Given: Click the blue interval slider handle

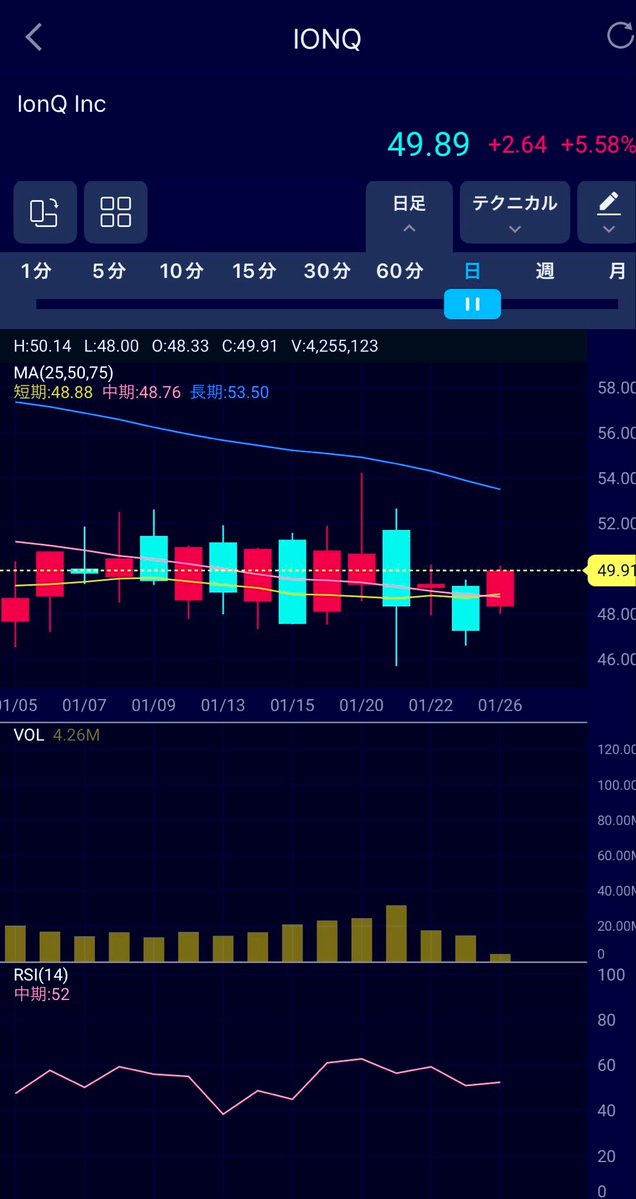Looking at the screenshot, I should [472, 304].
